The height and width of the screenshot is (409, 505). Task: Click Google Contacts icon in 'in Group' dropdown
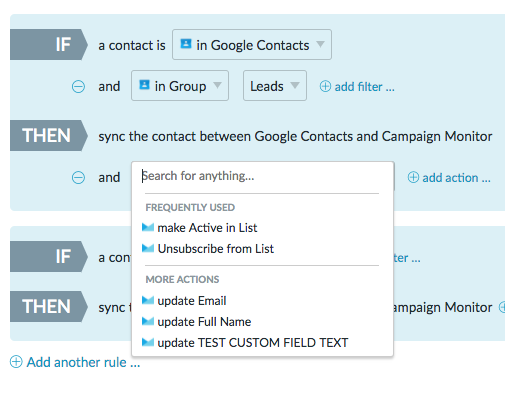(144, 85)
